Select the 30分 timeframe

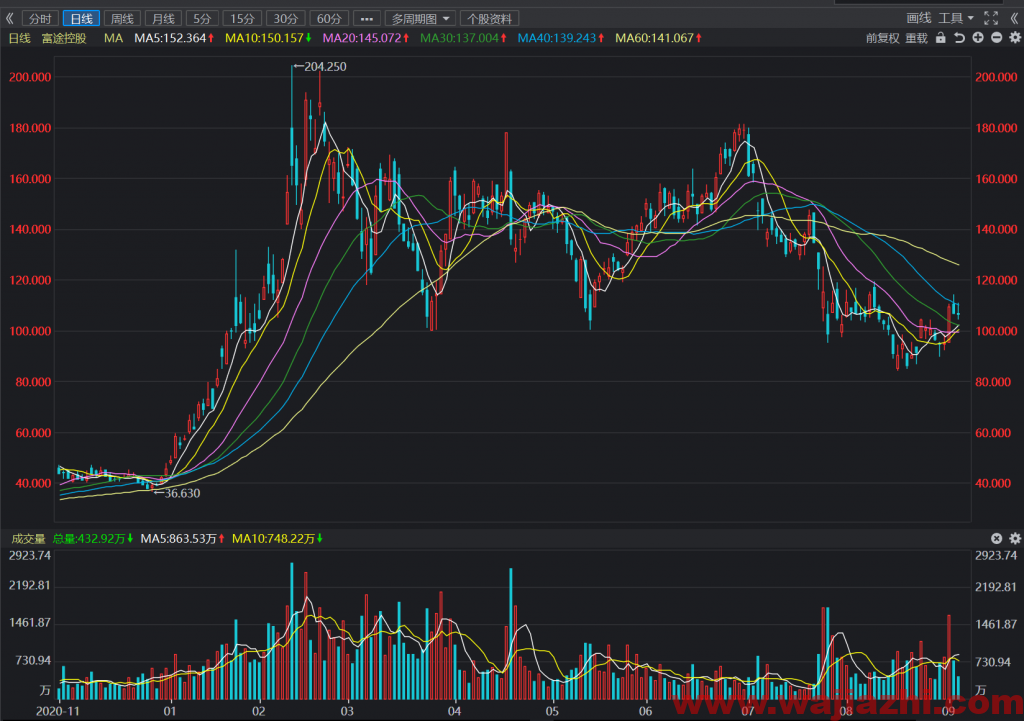pos(285,18)
